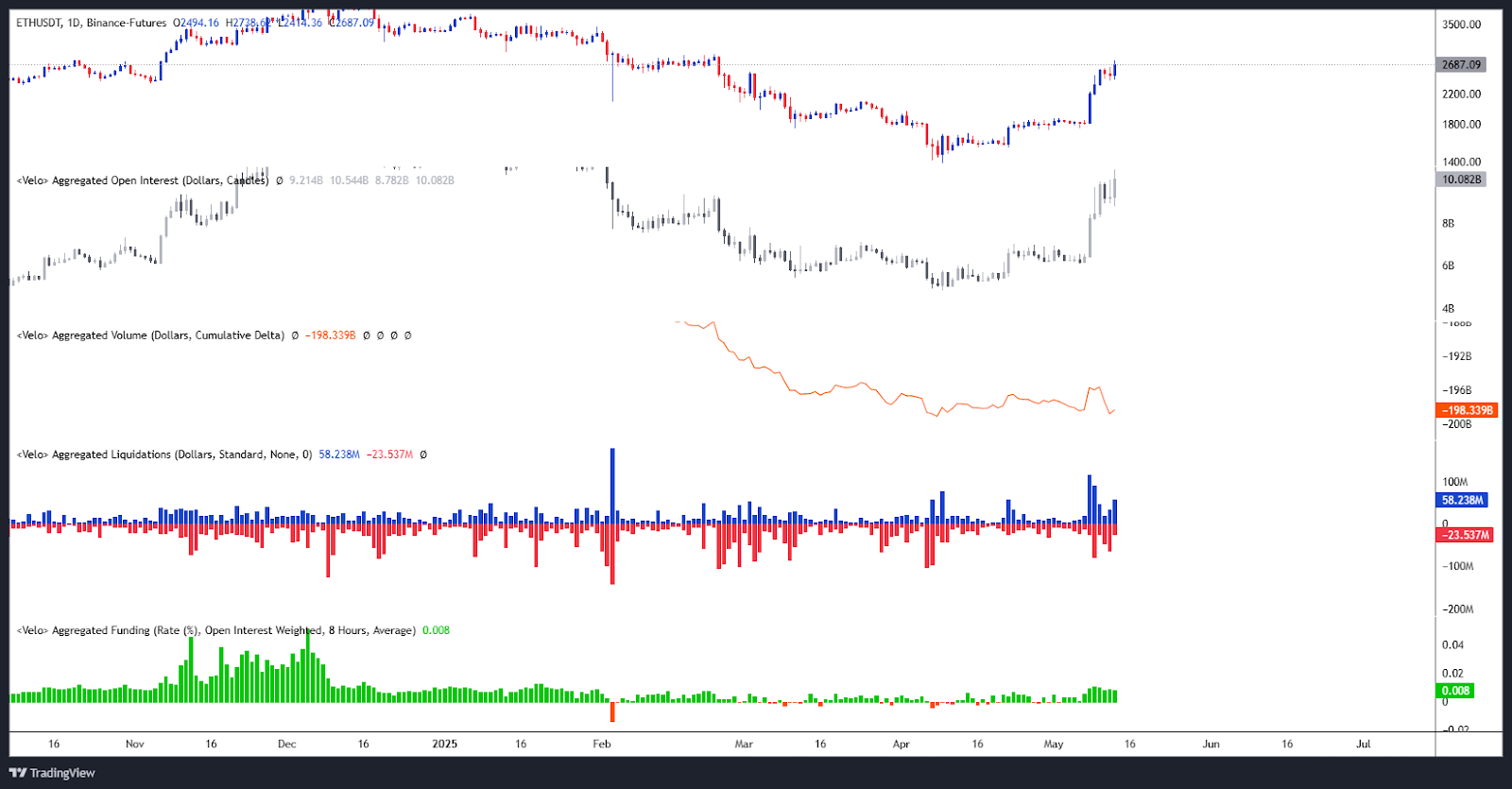This screenshot has height=789, width=1512.
Task: Click the red -23.537M liquidations axis label
Action: (1465, 535)
